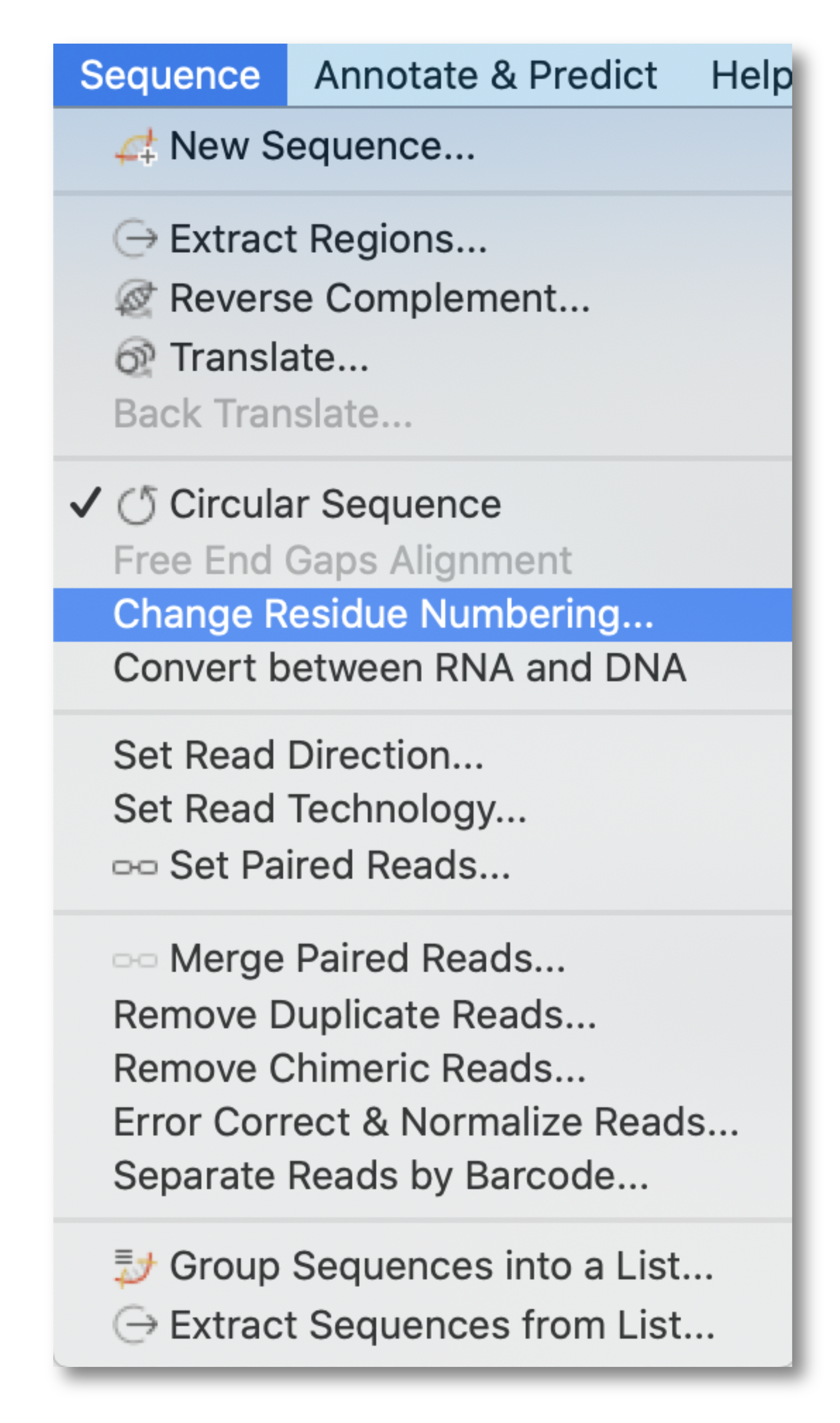Open the Help menu
Image resolution: width=840 pixels, height=1423 pixels.
click(x=751, y=75)
